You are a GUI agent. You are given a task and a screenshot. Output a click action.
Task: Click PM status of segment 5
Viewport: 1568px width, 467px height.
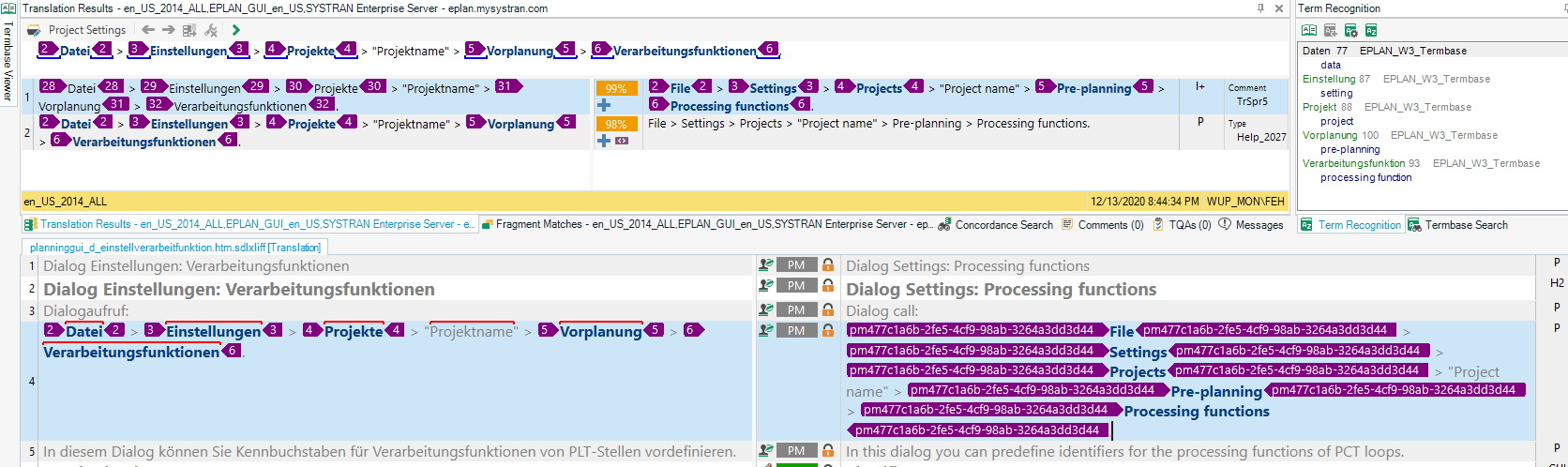point(796,450)
